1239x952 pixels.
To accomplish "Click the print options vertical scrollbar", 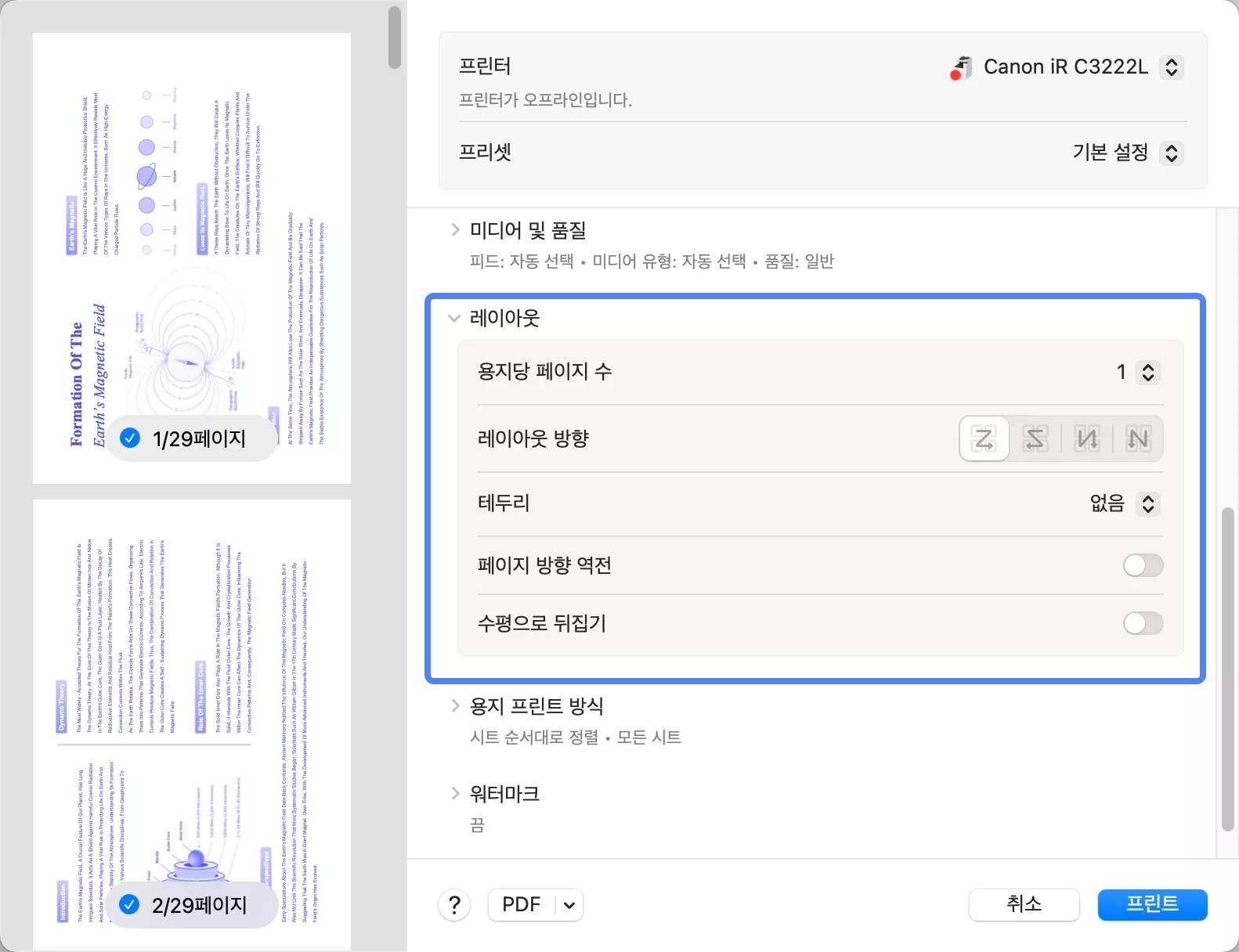I will [x=1228, y=669].
